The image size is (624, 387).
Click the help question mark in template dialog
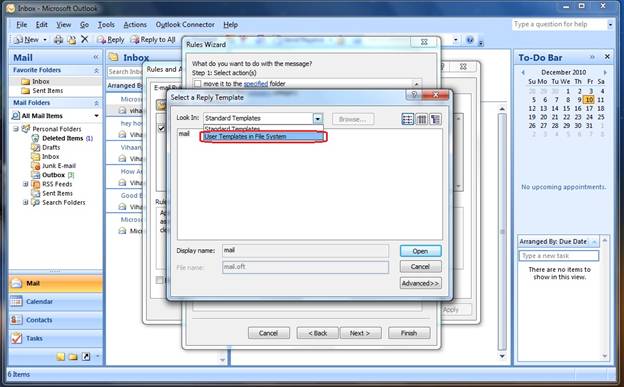(x=414, y=94)
